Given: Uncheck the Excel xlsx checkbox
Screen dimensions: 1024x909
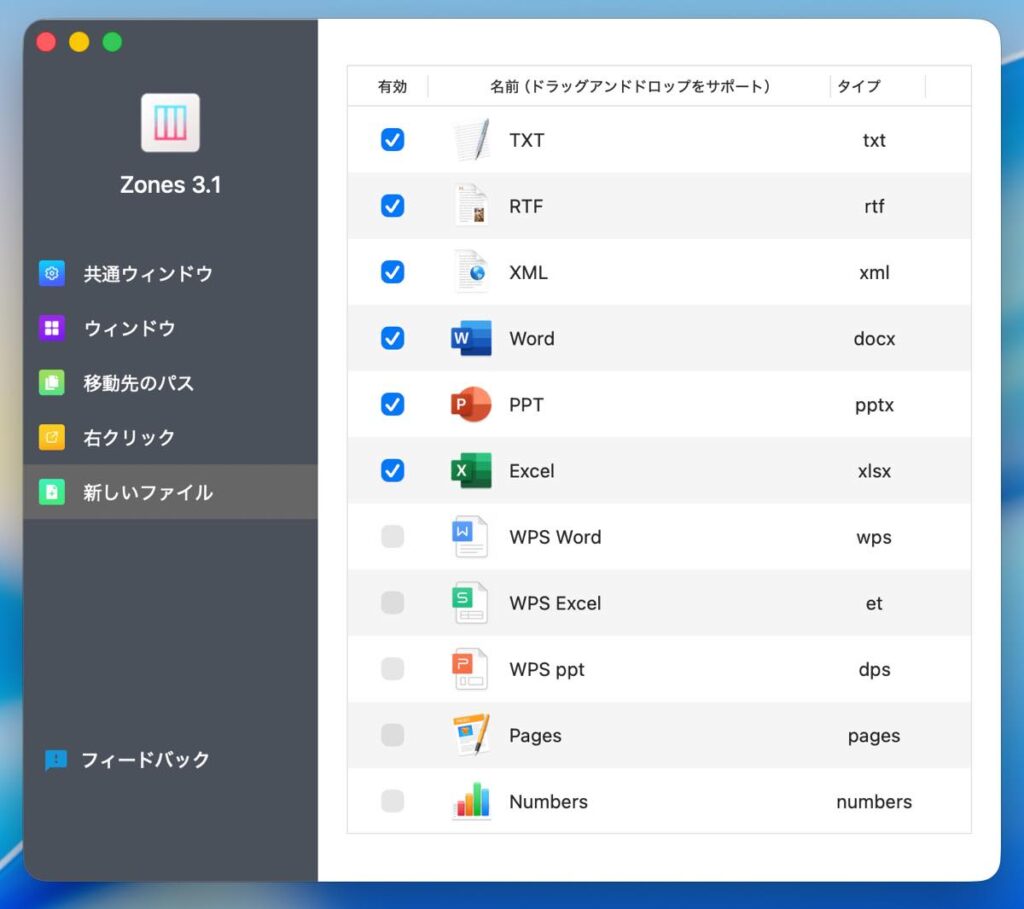Looking at the screenshot, I should pyautogui.click(x=393, y=471).
